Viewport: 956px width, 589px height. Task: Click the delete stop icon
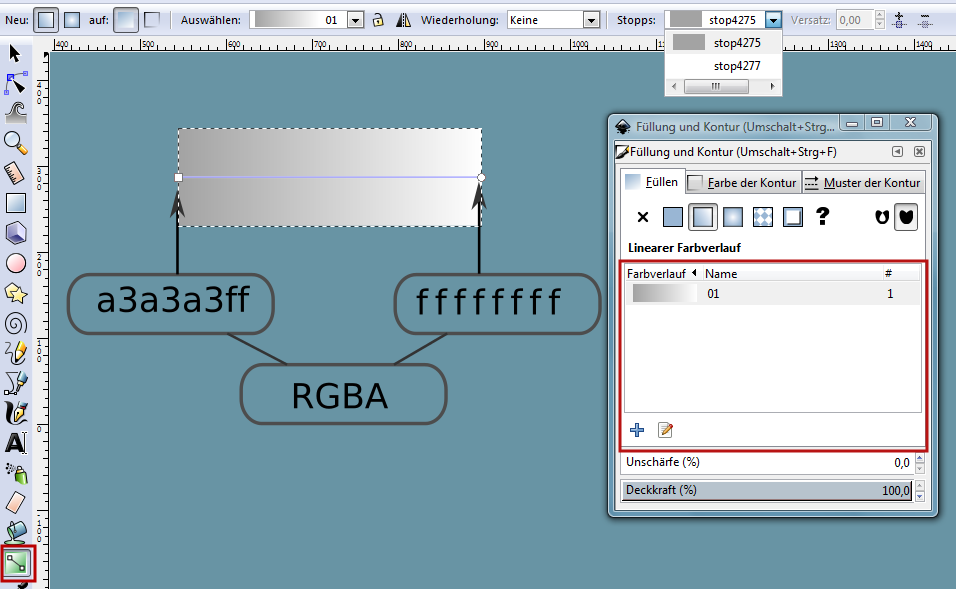coord(925,20)
